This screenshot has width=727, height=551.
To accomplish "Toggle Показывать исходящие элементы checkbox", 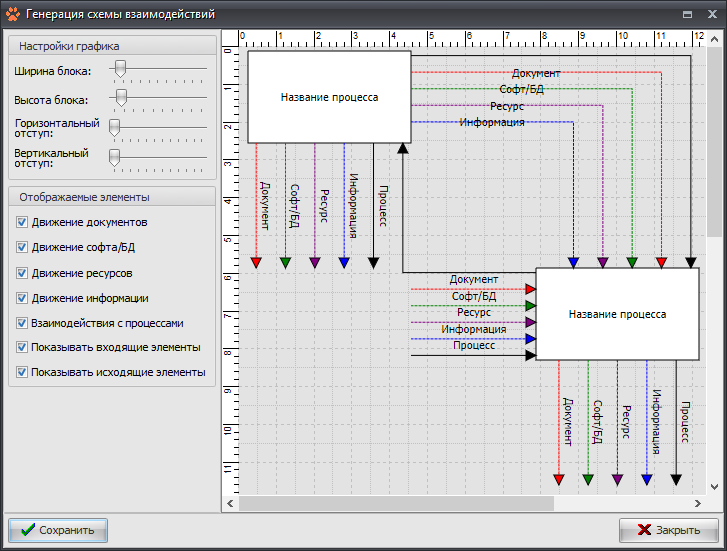I will [x=22, y=372].
